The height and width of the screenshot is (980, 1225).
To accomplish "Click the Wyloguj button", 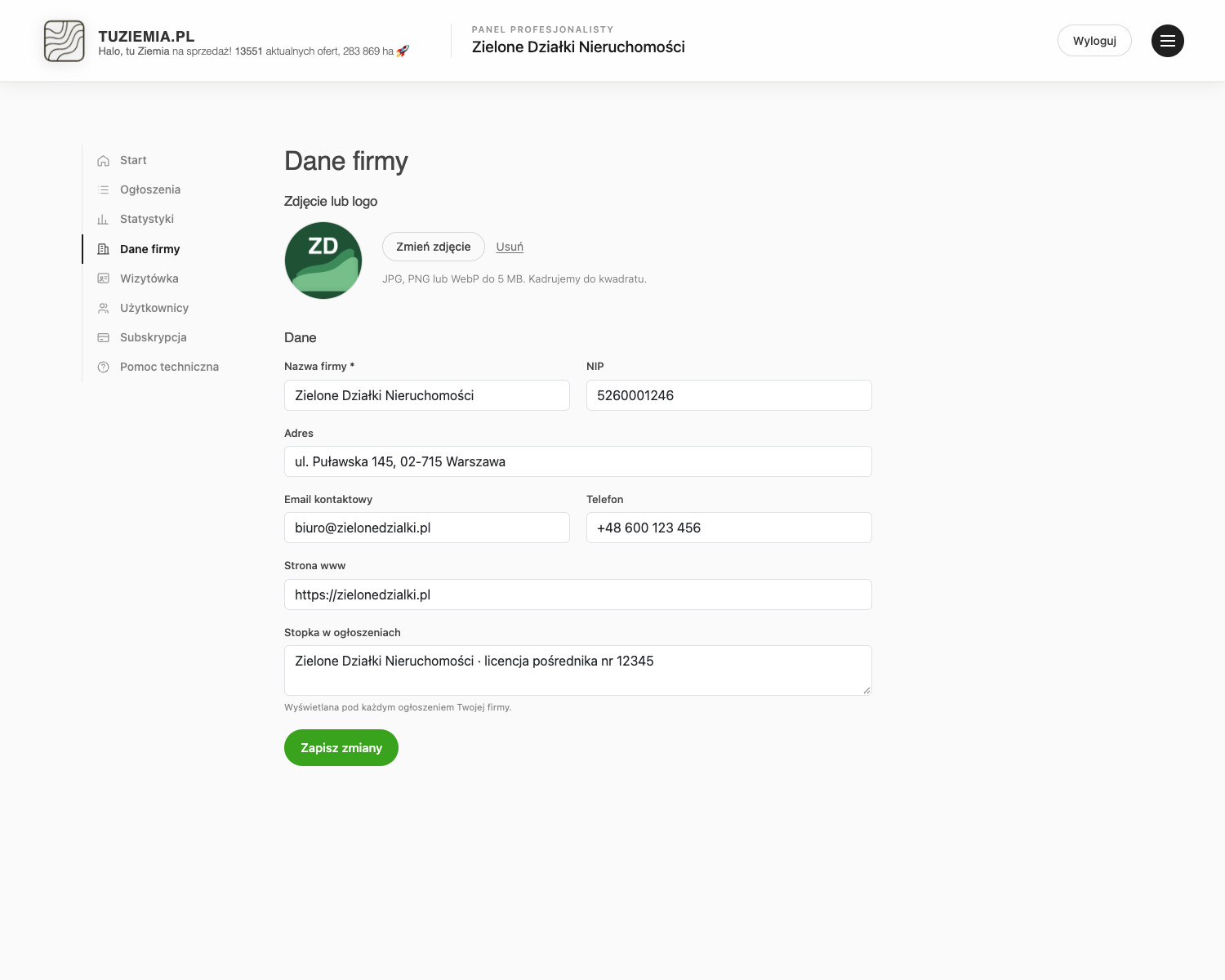I will click(1094, 41).
